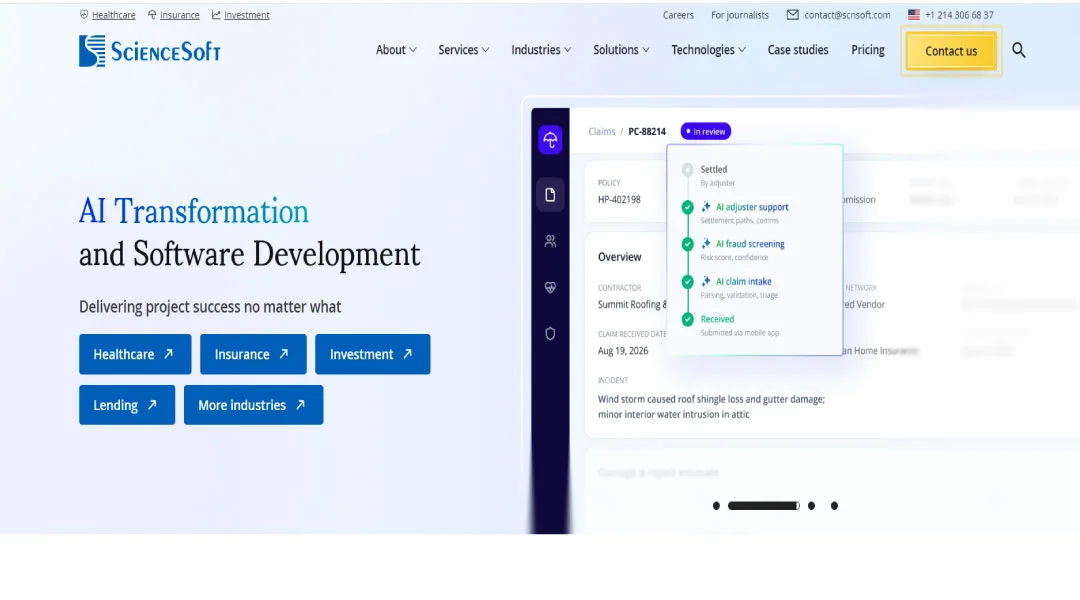
Task: Select the document icon in dark sidebar
Action: [550, 195]
